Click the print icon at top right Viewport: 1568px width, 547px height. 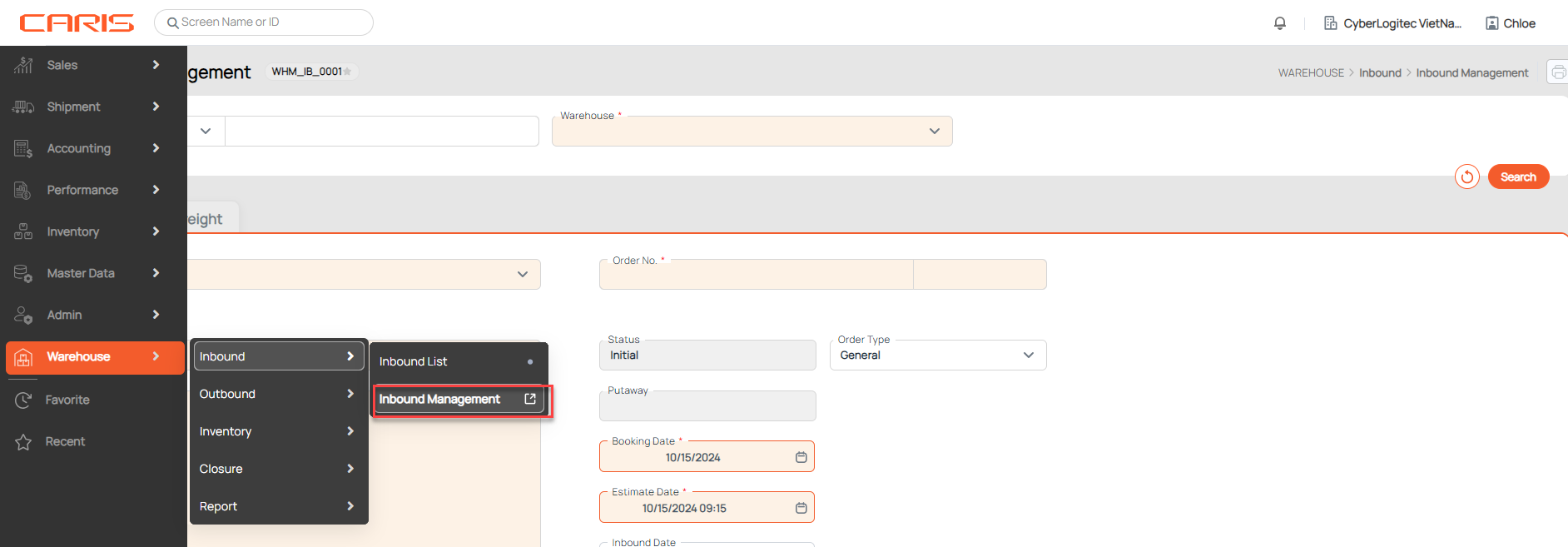[x=1557, y=72]
